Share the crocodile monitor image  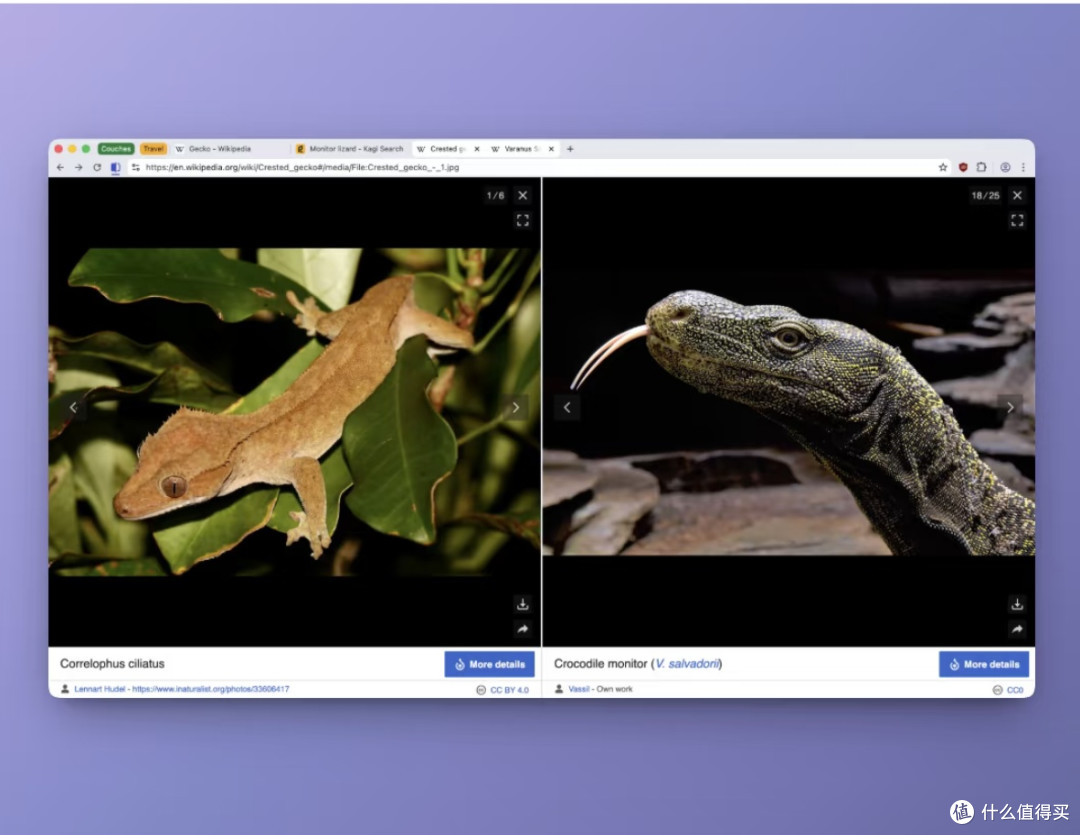[x=1017, y=629]
